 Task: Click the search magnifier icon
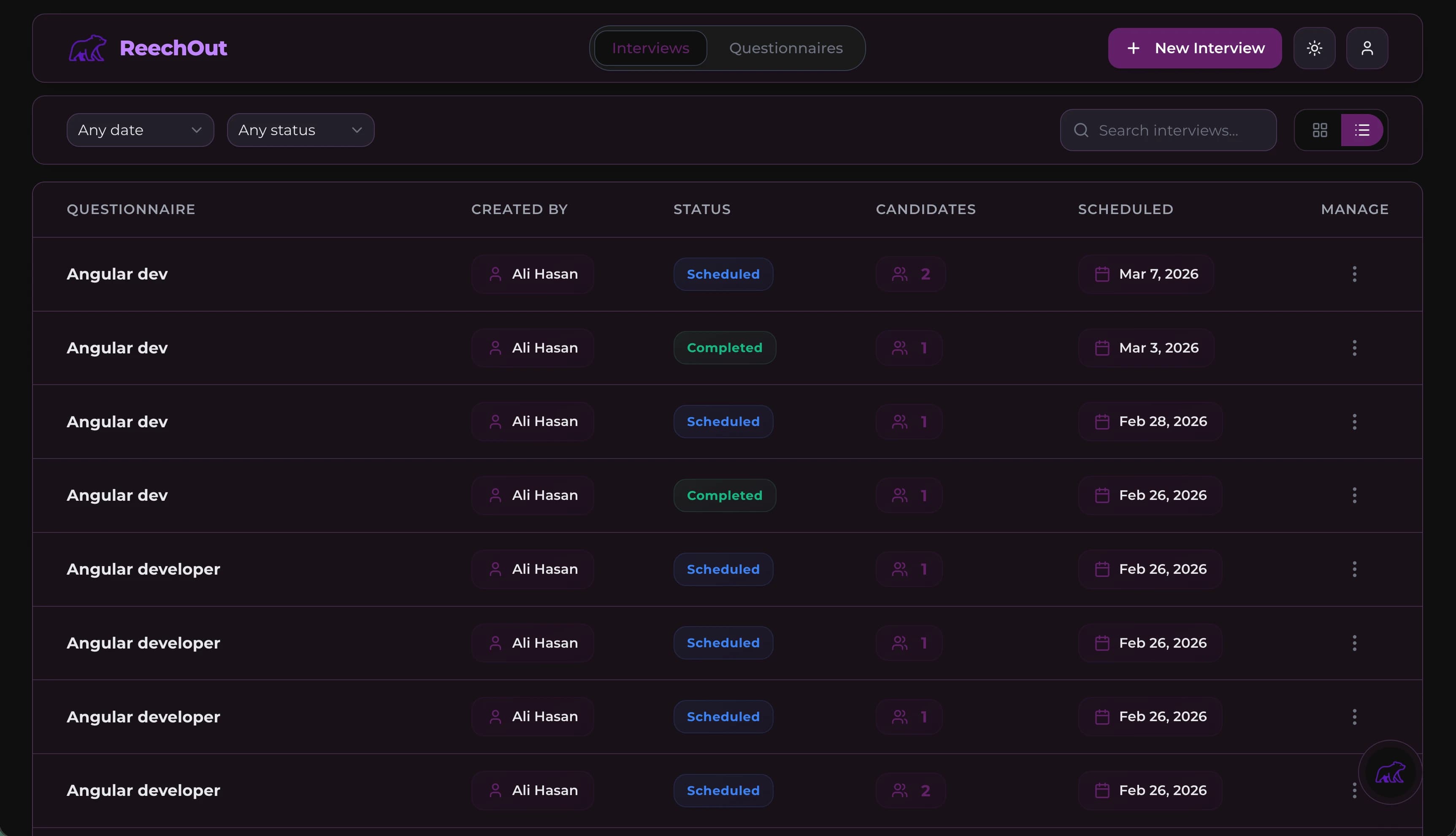coord(1081,130)
